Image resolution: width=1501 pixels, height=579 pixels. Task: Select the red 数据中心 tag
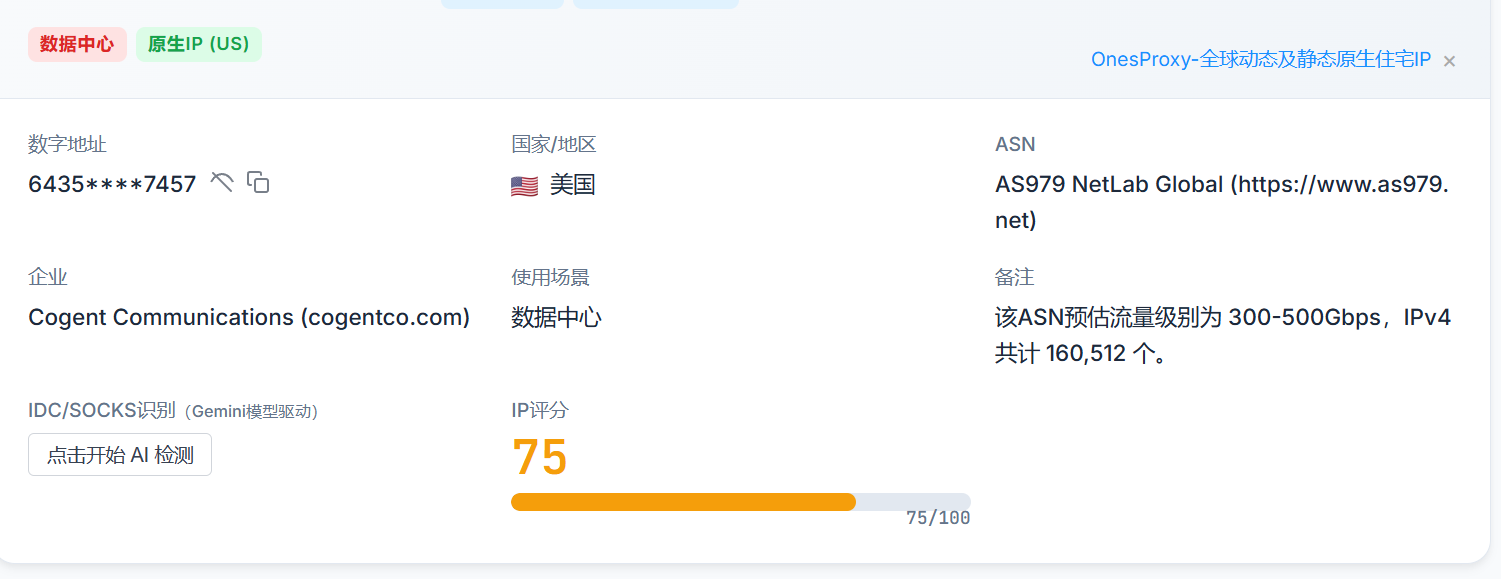[77, 44]
